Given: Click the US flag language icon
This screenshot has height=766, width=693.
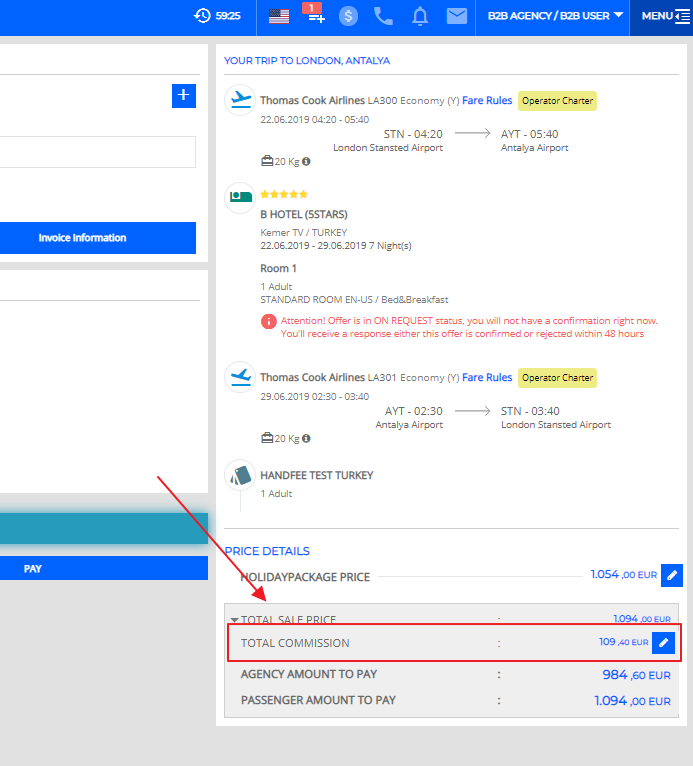Looking at the screenshot, I should point(279,16).
